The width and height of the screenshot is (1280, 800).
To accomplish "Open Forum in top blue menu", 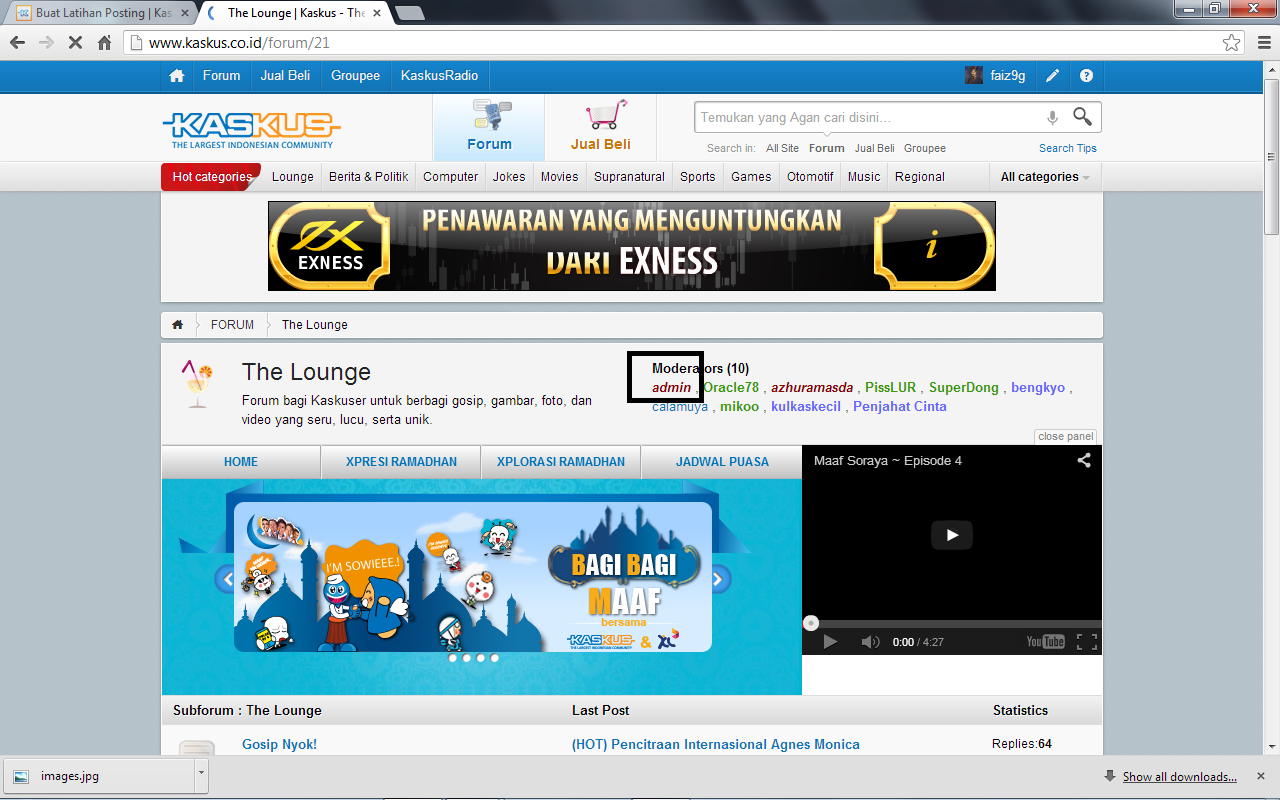I will (221, 76).
